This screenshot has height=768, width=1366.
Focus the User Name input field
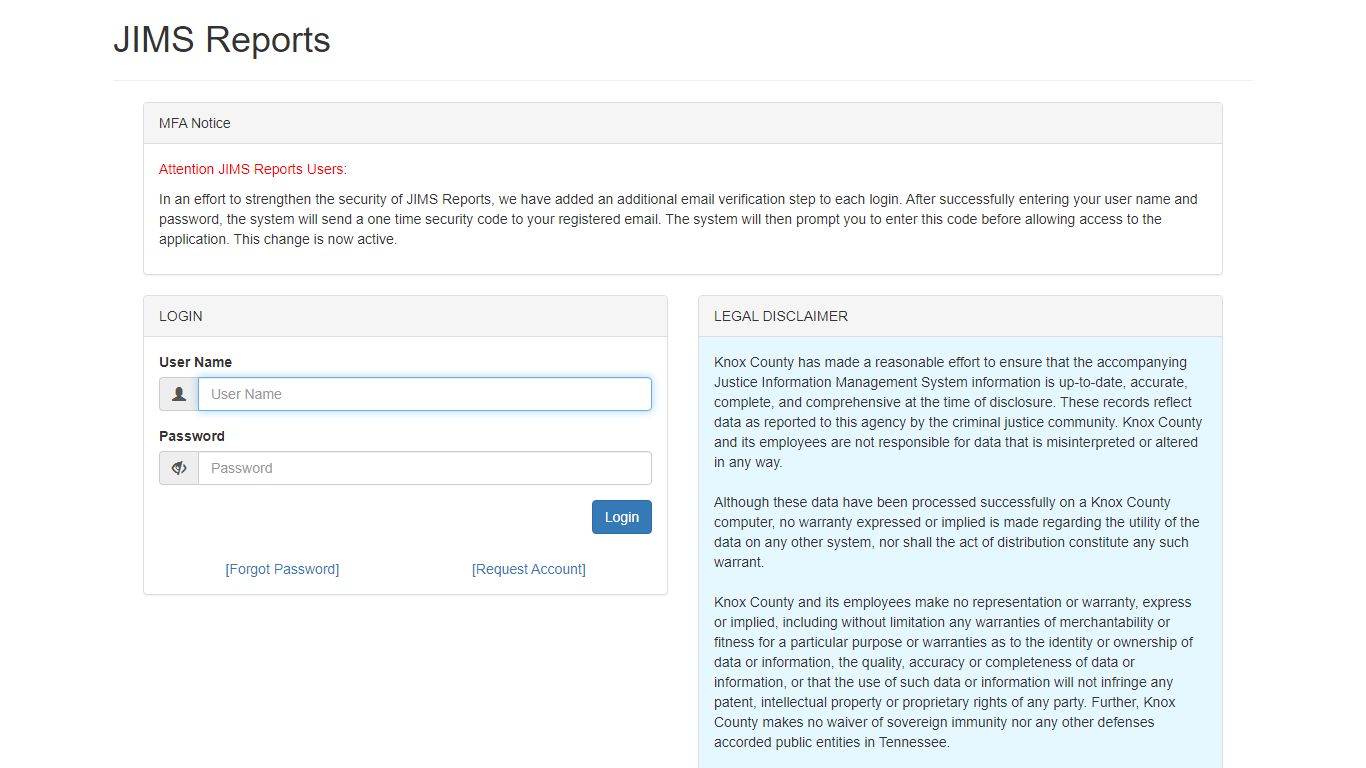tap(425, 394)
